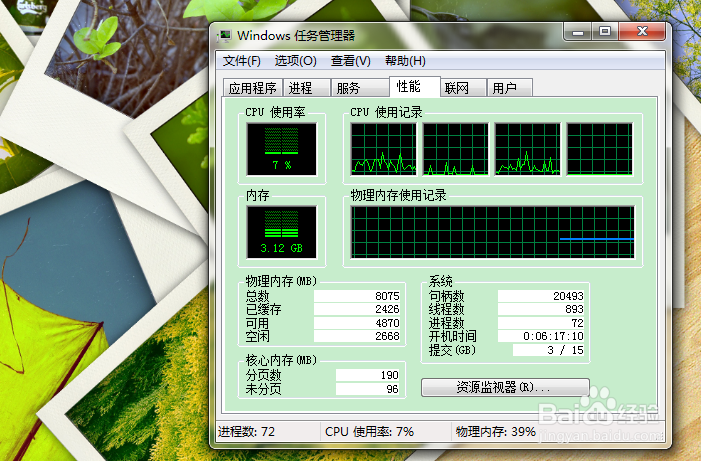
Task: Click the 内存 3.12 GB meter
Action: tap(282, 232)
